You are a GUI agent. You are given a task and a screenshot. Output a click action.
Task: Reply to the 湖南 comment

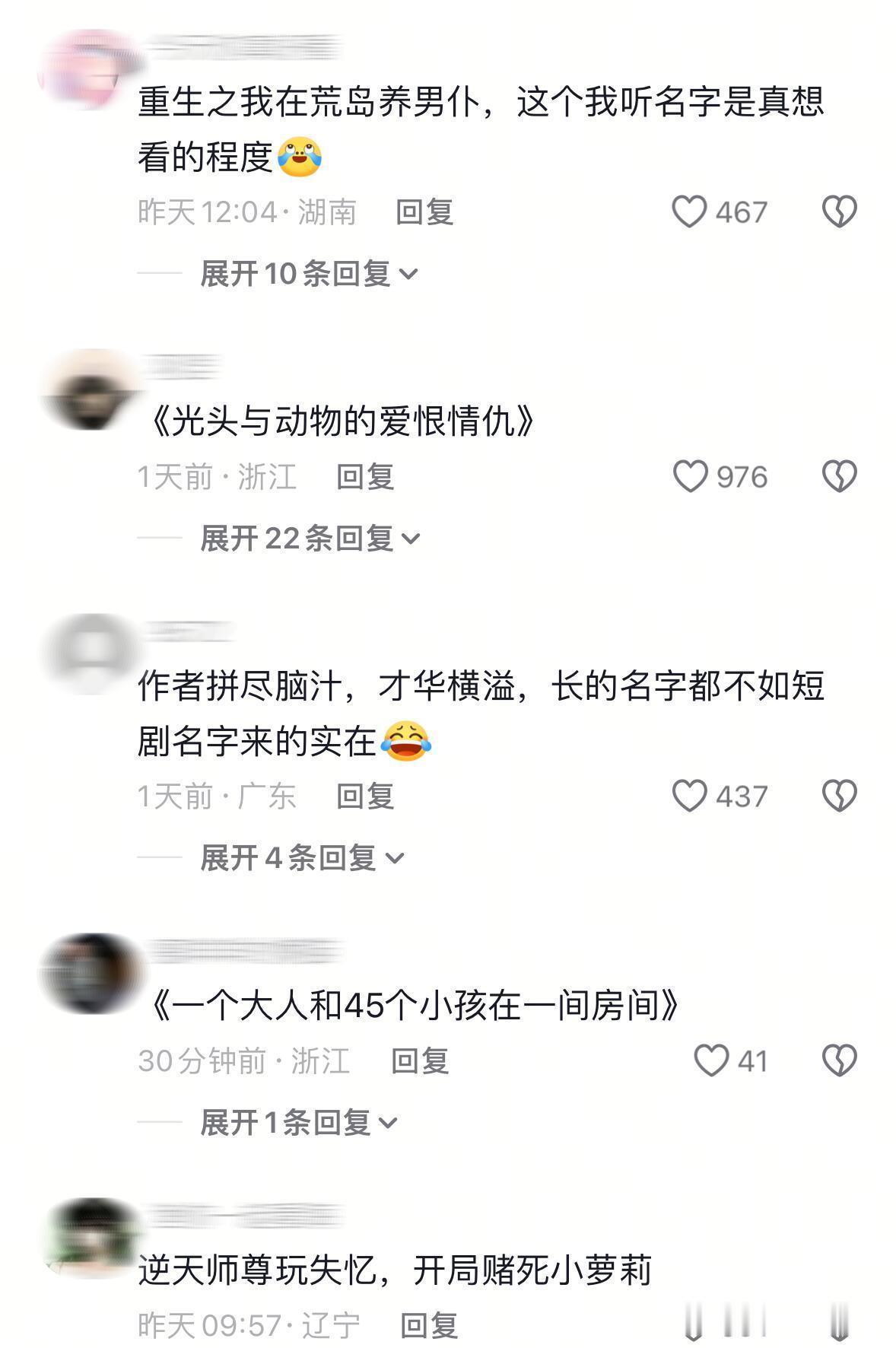424,212
